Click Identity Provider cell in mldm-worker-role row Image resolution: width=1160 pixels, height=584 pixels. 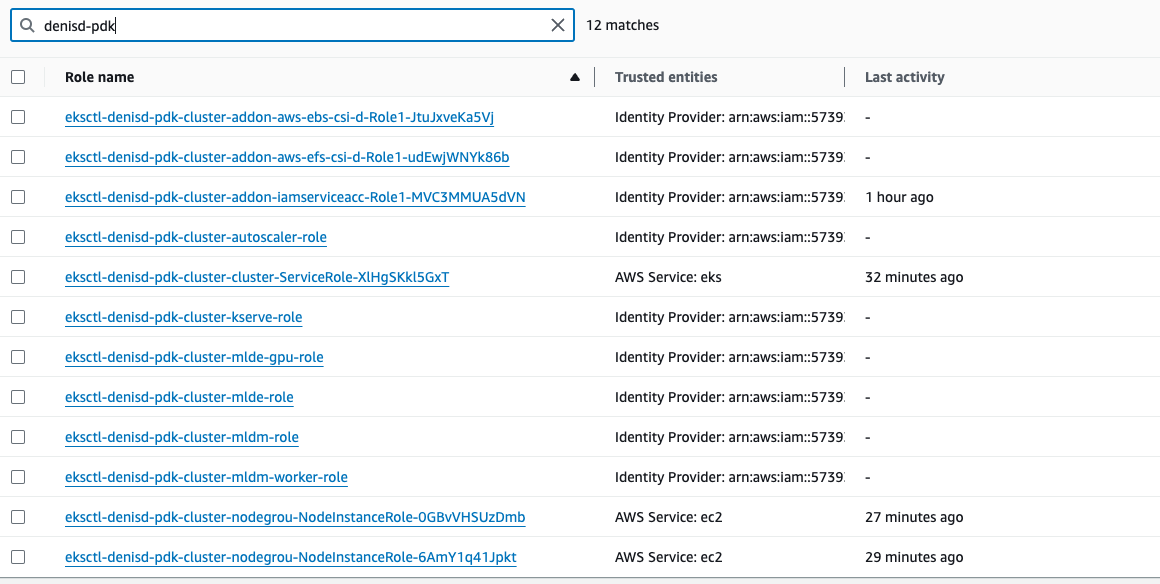(729, 477)
